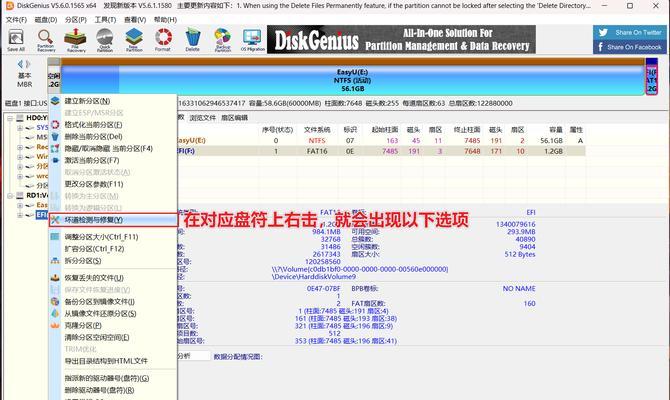Expand the wro partition tree node
Image resolution: width=670 pixels, height=400 pixels.
pyautogui.click(x=20, y=176)
